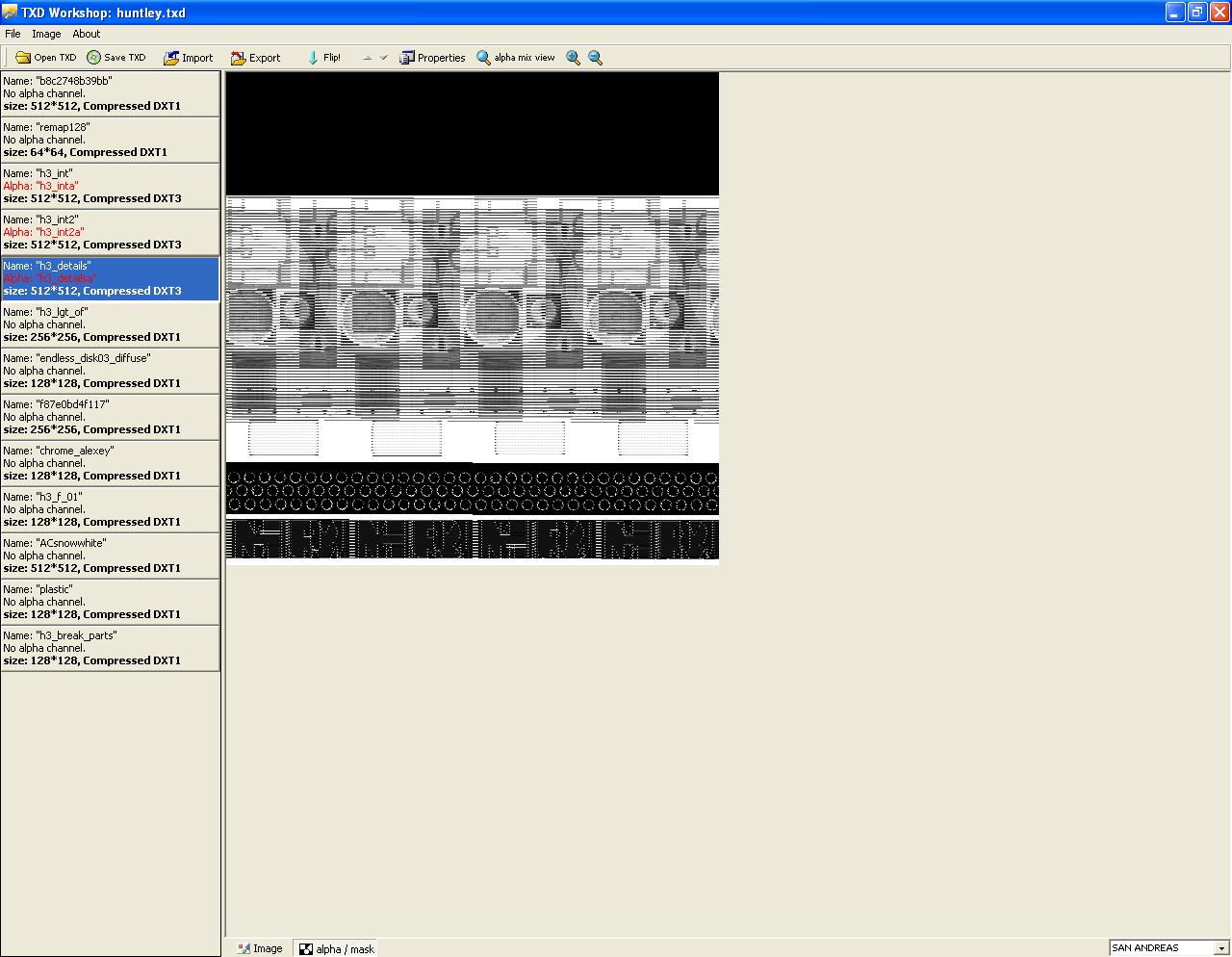Screen dimensions: 1232x957
Task: Click the Export toolbar icon
Action: pos(239,58)
